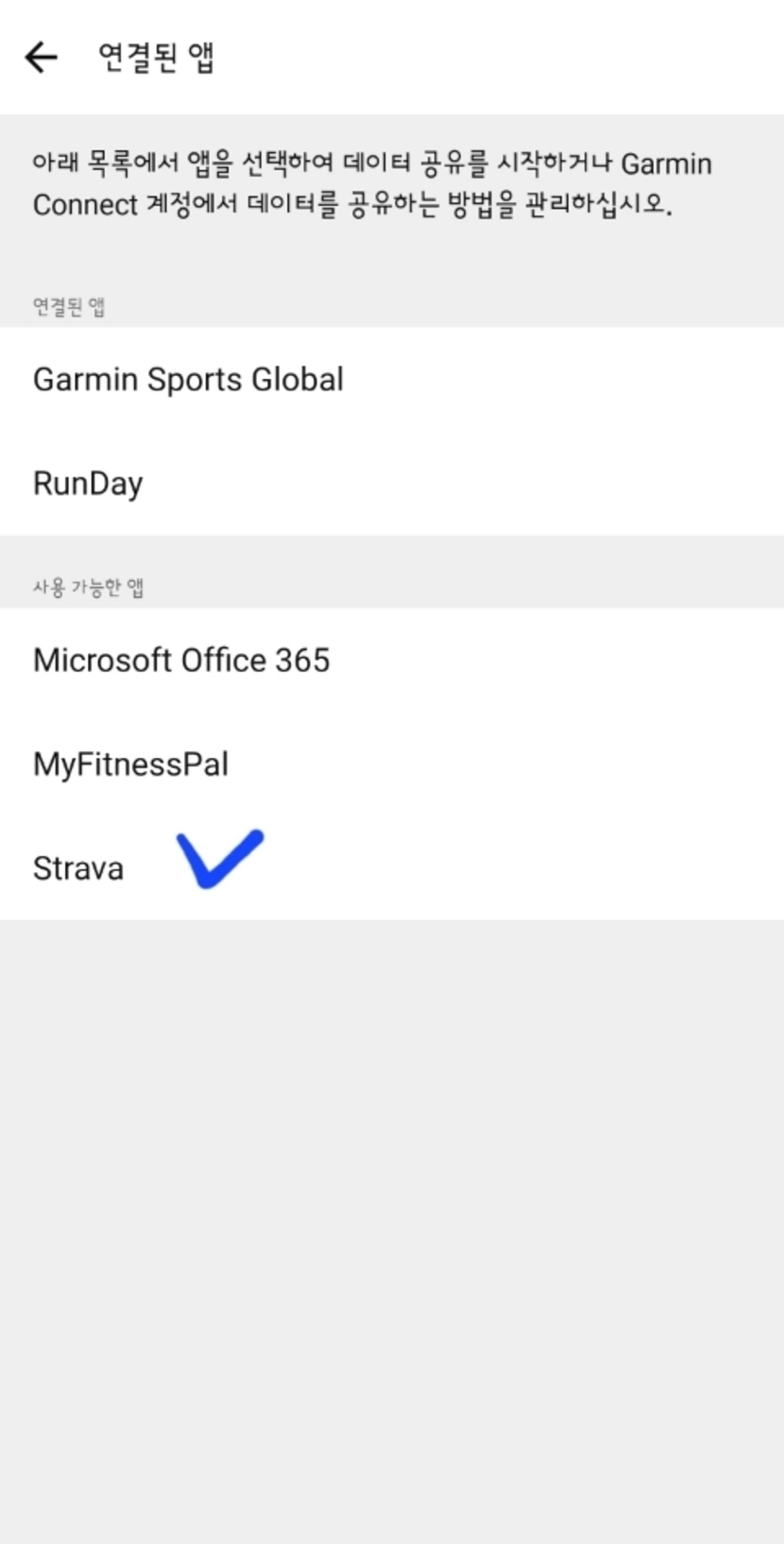Click the empty header space right of the title
The width and height of the screenshot is (784, 1544).
[x=520, y=58]
